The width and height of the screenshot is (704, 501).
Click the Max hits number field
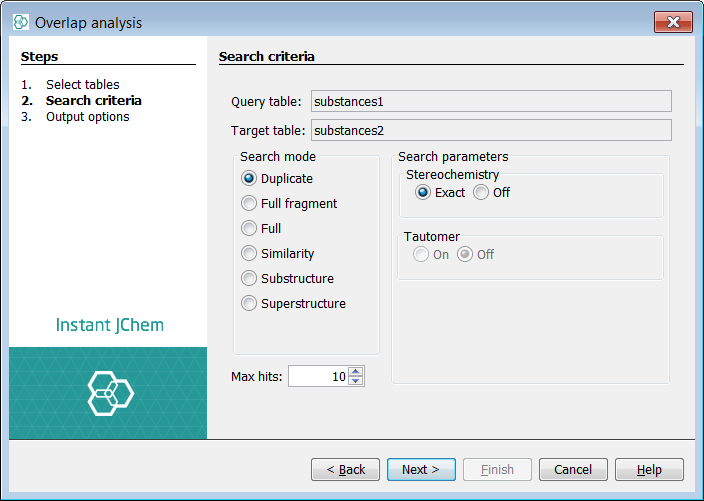(x=318, y=376)
